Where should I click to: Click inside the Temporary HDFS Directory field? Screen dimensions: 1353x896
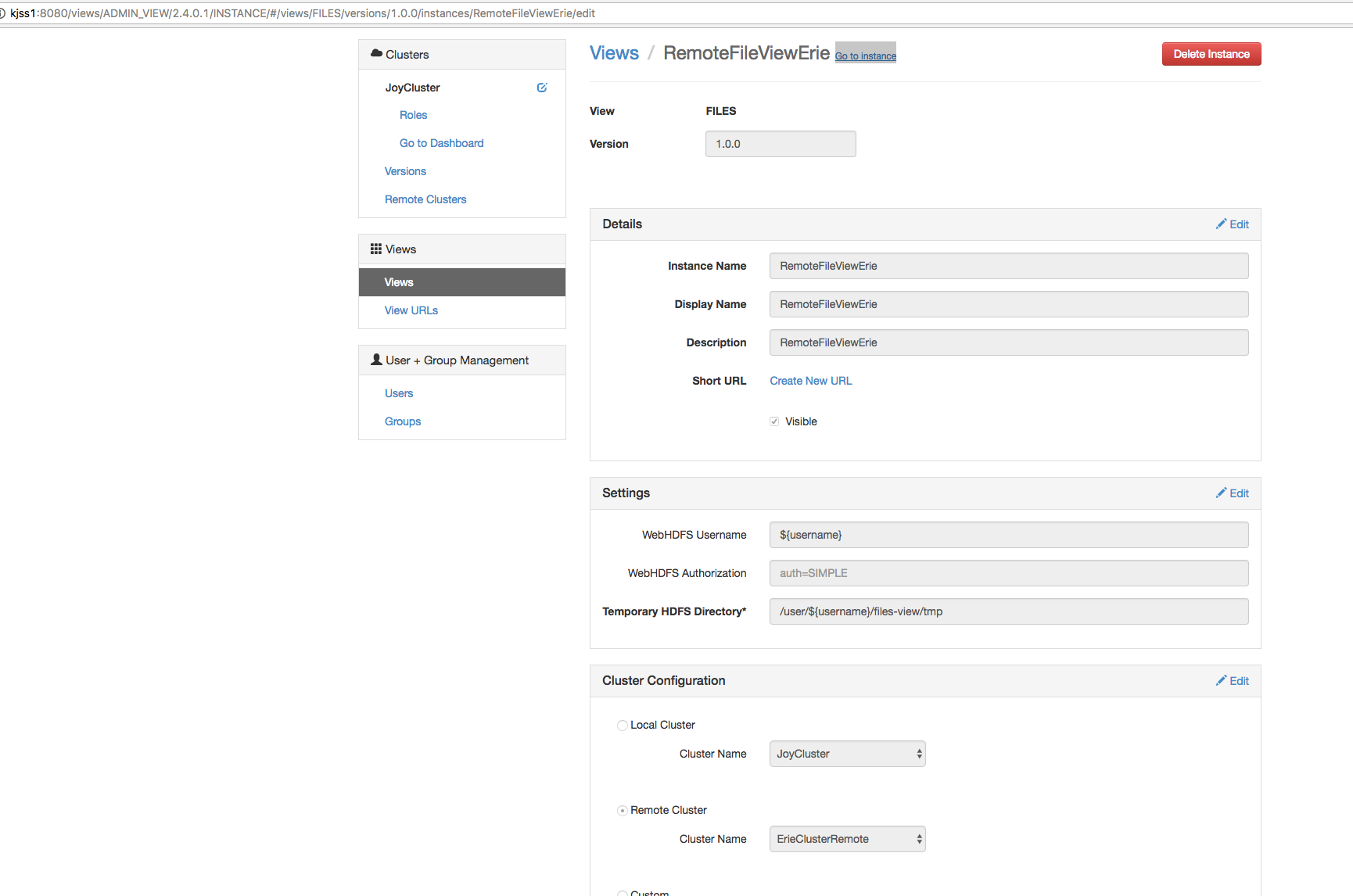click(x=1008, y=611)
